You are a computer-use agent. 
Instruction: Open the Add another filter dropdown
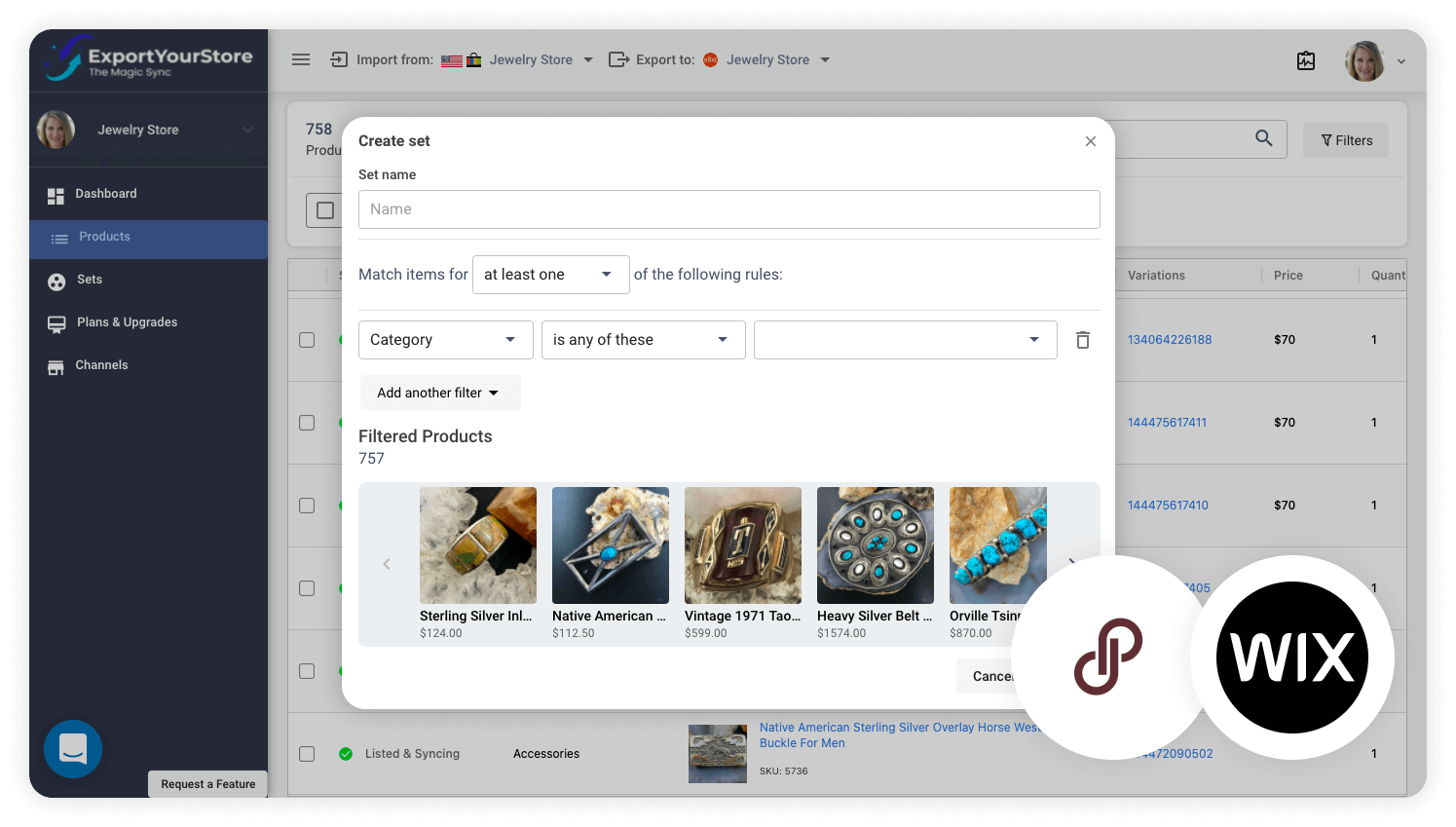[440, 392]
